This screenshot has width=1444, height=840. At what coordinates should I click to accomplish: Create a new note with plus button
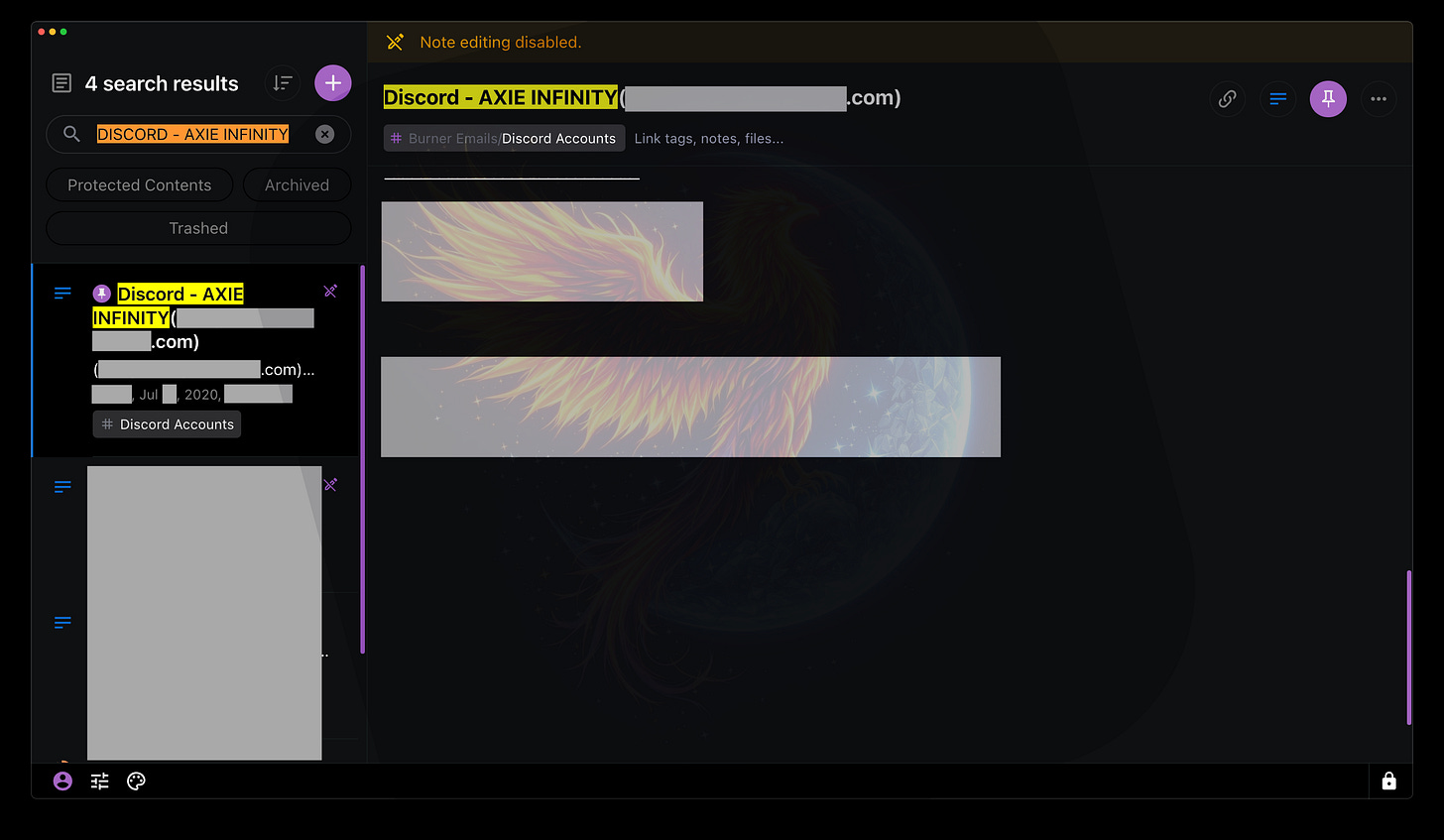click(x=333, y=83)
